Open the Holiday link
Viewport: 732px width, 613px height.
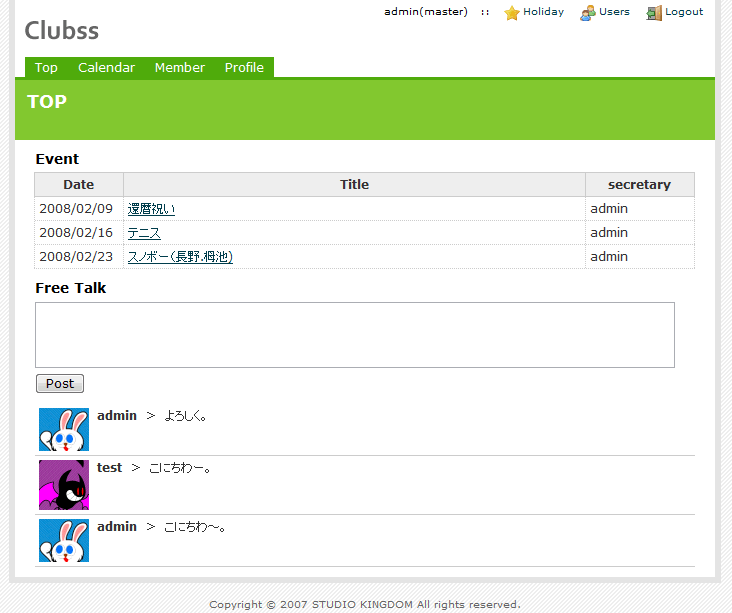click(543, 12)
